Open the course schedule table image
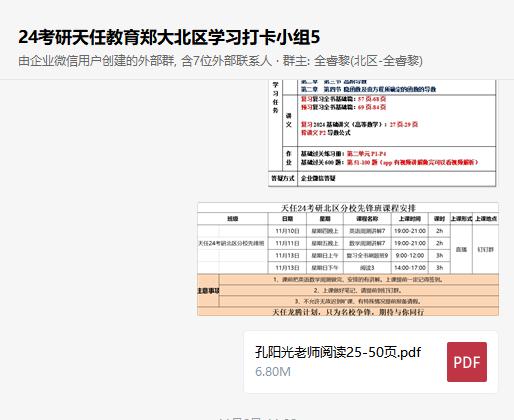514x420 pixels. click(348, 259)
